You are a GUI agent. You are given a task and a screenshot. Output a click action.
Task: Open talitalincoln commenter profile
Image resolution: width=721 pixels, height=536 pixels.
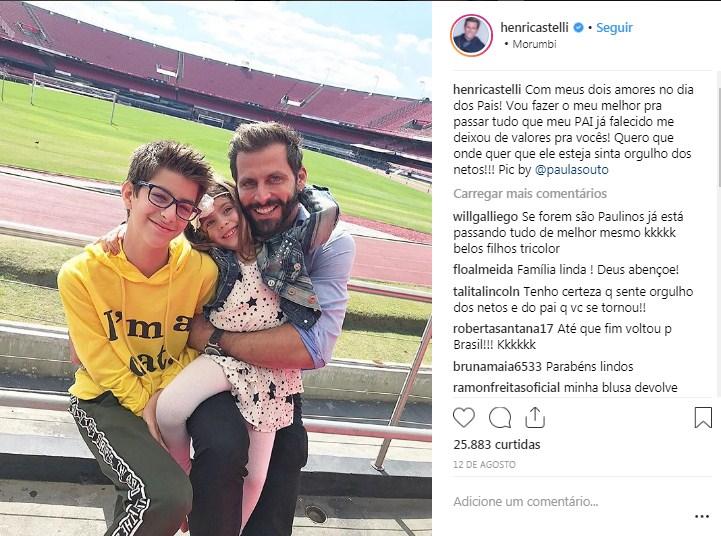coord(487,291)
